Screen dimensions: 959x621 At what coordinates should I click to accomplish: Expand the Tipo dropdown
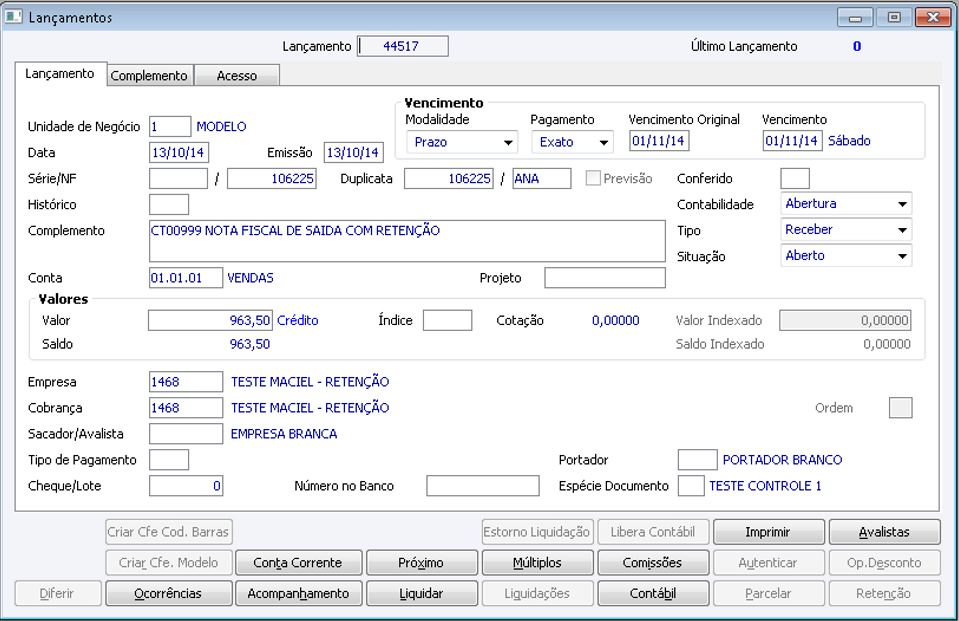tap(902, 230)
